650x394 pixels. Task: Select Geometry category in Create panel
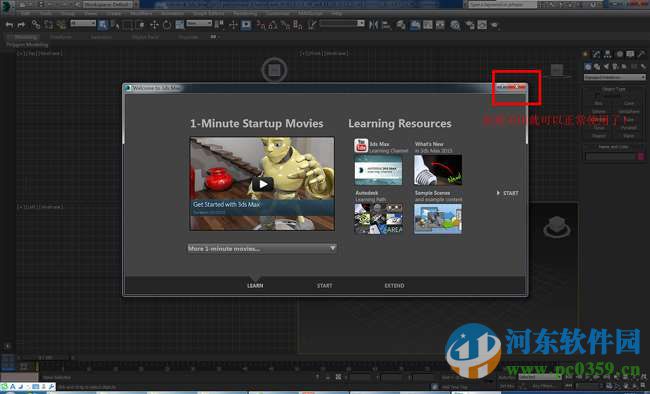(588, 66)
